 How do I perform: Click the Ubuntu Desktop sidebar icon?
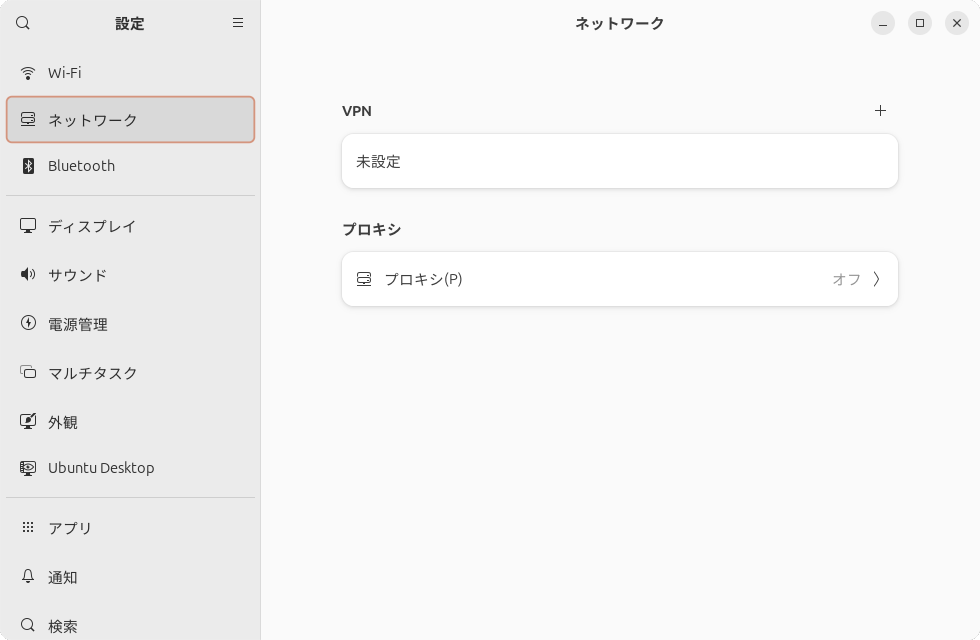(x=27, y=467)
